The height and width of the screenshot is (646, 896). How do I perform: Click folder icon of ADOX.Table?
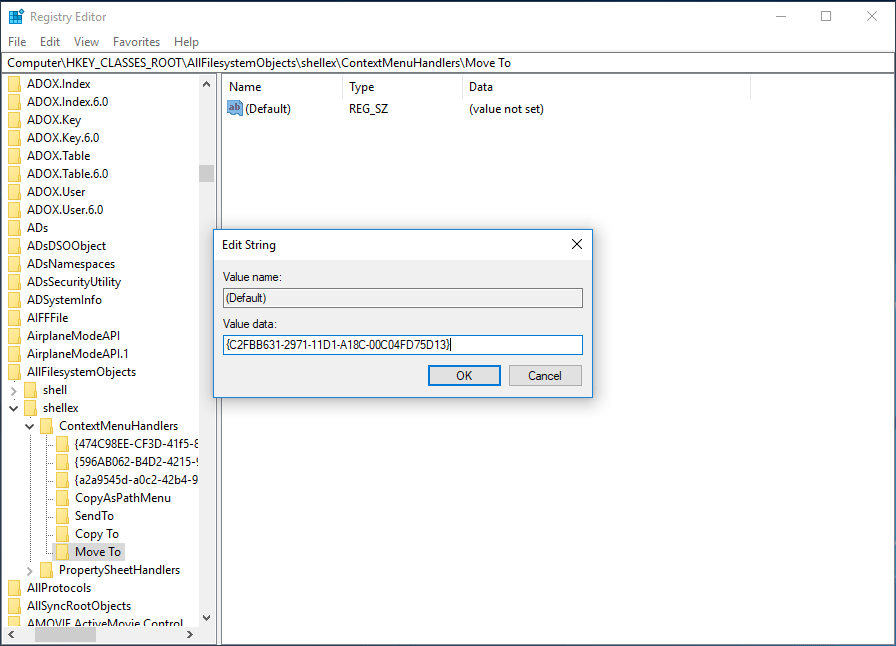(15, 156)
